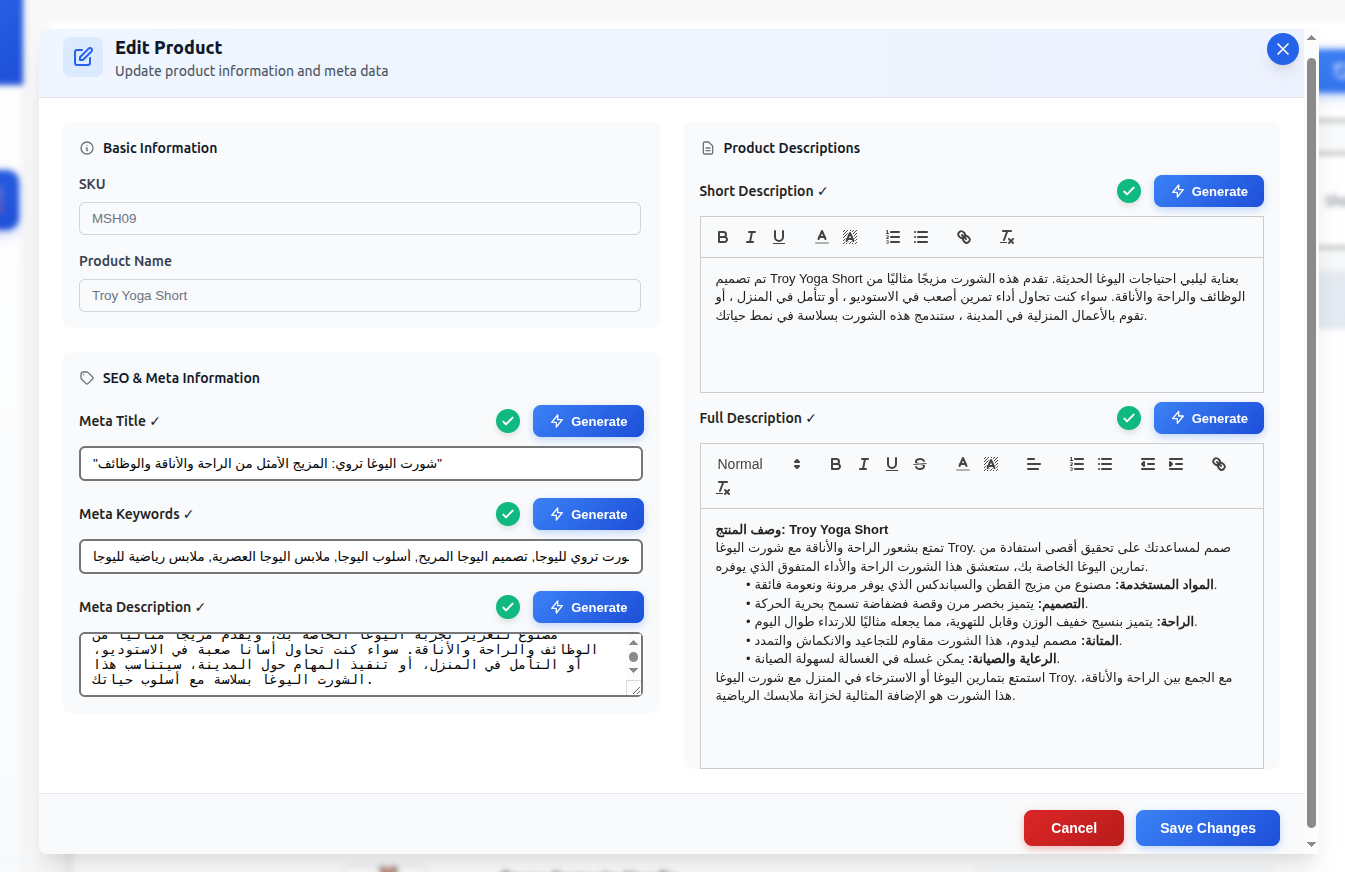The height and width of the screenshot is (872, 1345).
Task: Click Save Changes button
Action: click(1207, 828)
